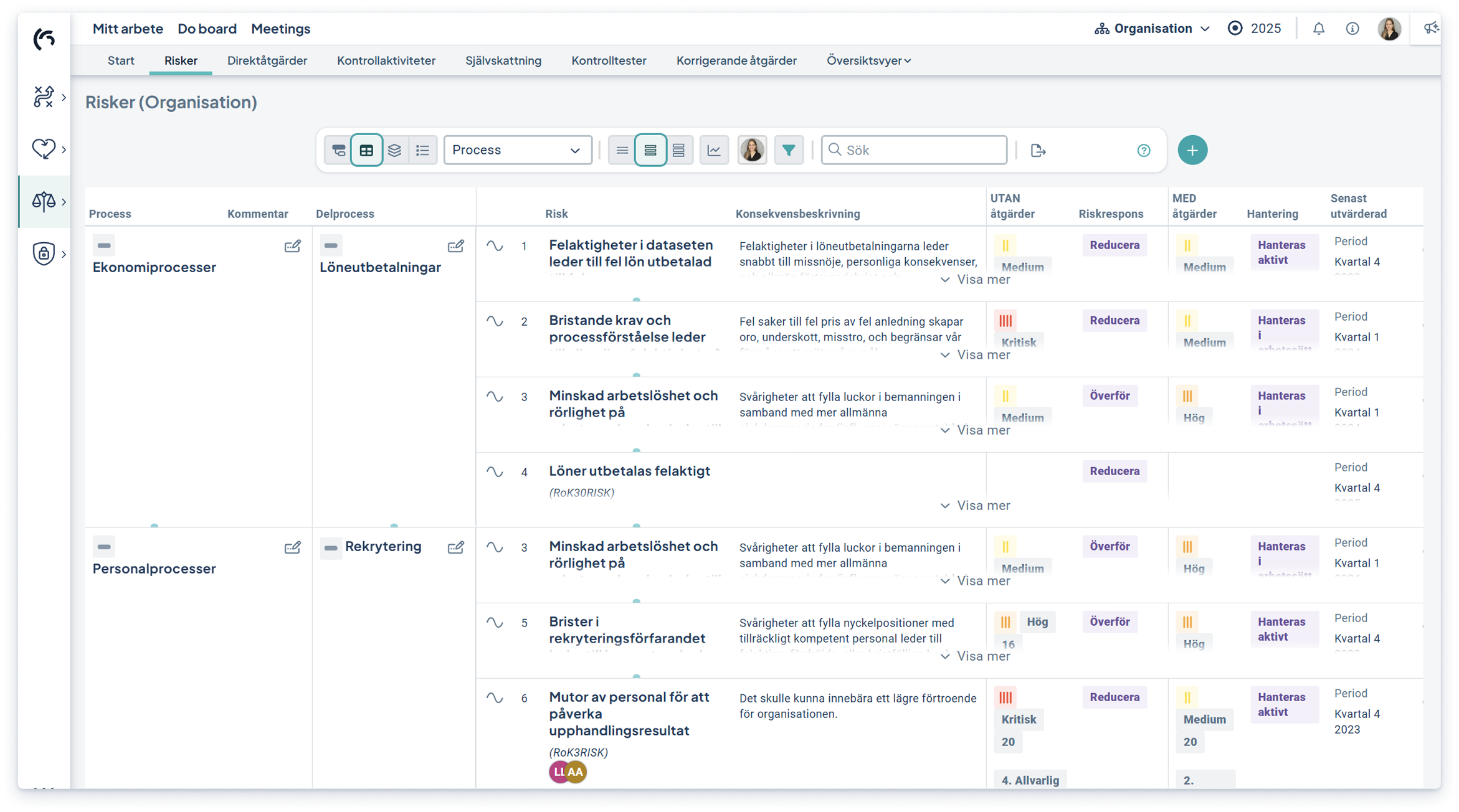This screenshot has height=812, width=1459.
Task: Select the compact row density toggle
Action: pos(622,150)
